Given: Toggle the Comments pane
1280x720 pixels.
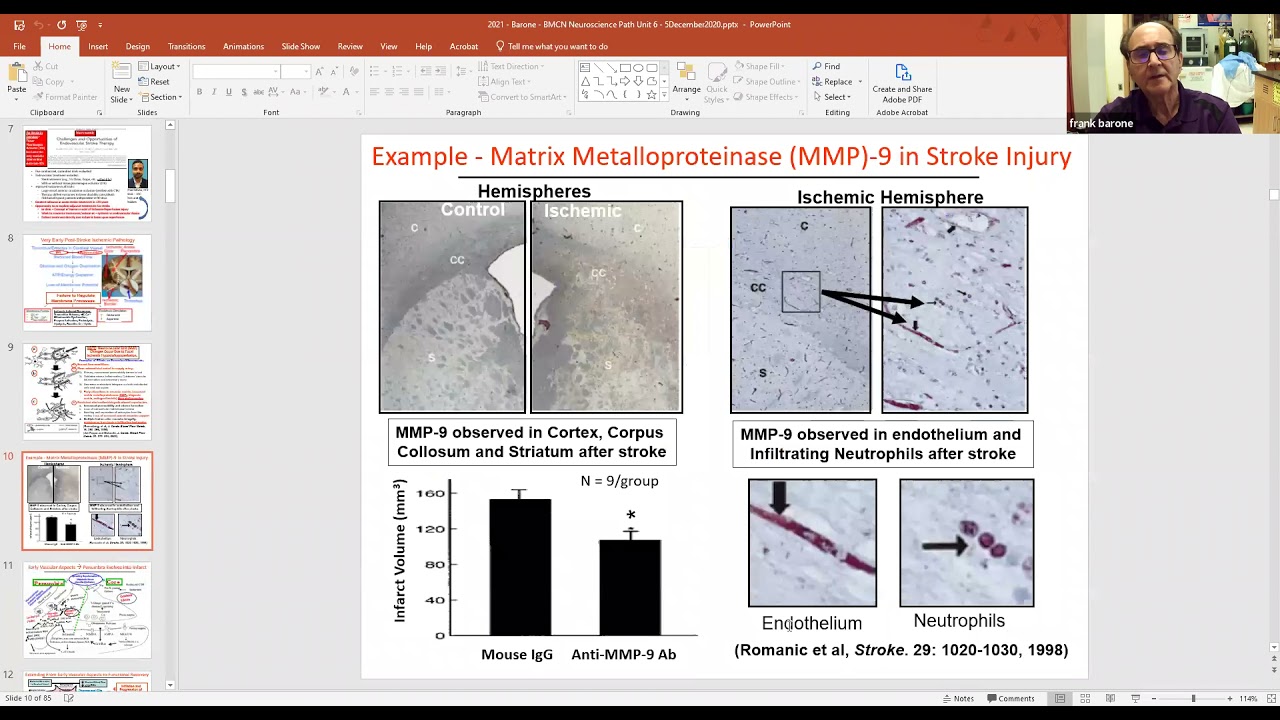Looking at the screenshot, I should click(1011, 698).
